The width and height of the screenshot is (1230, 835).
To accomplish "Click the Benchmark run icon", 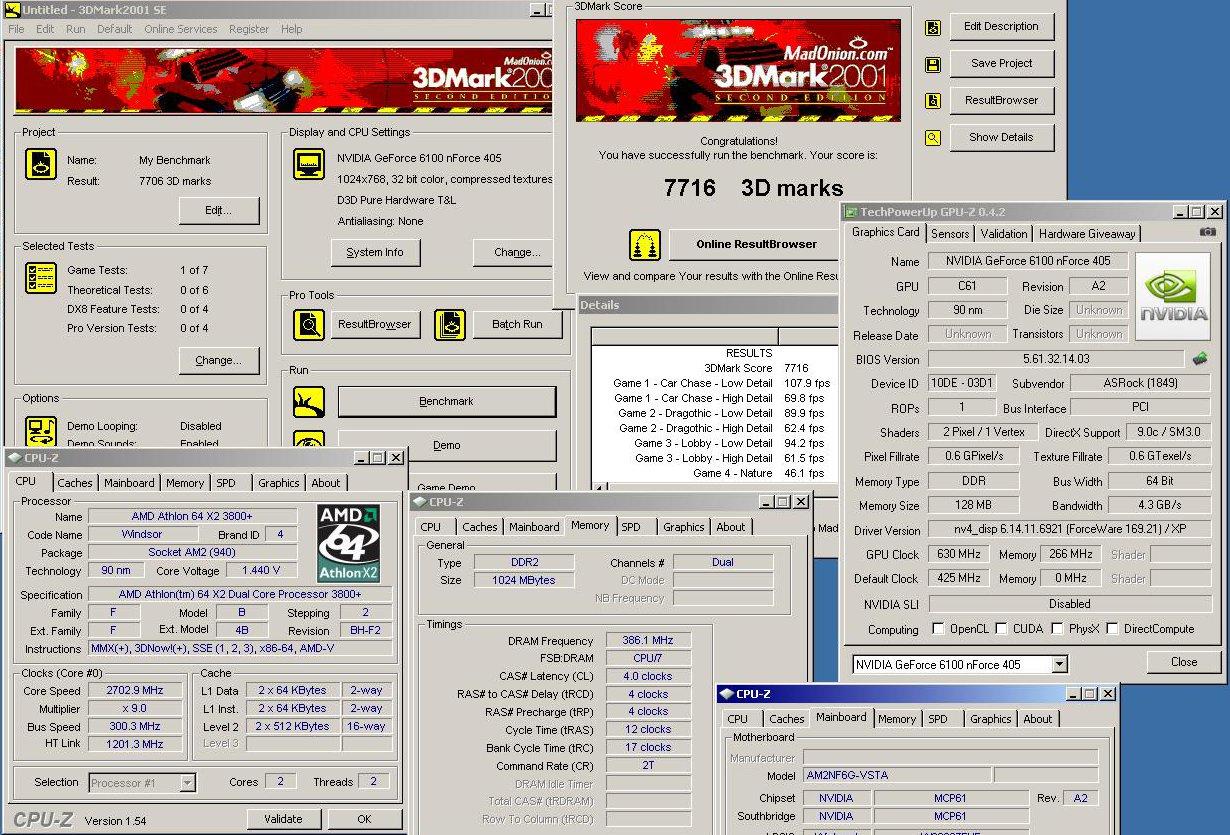I will click(x=309, y=402).
